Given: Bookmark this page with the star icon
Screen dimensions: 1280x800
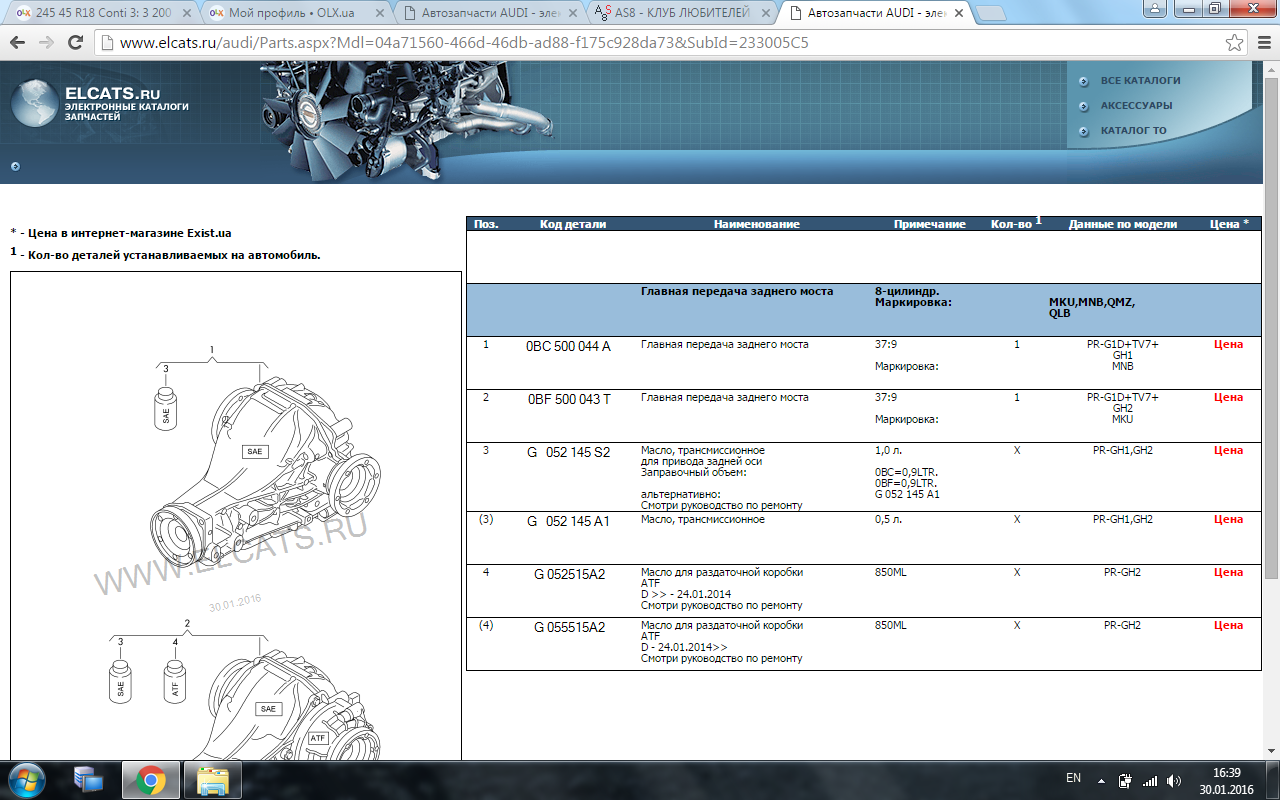Looking at the screenshot, I should pos(1235,43).
